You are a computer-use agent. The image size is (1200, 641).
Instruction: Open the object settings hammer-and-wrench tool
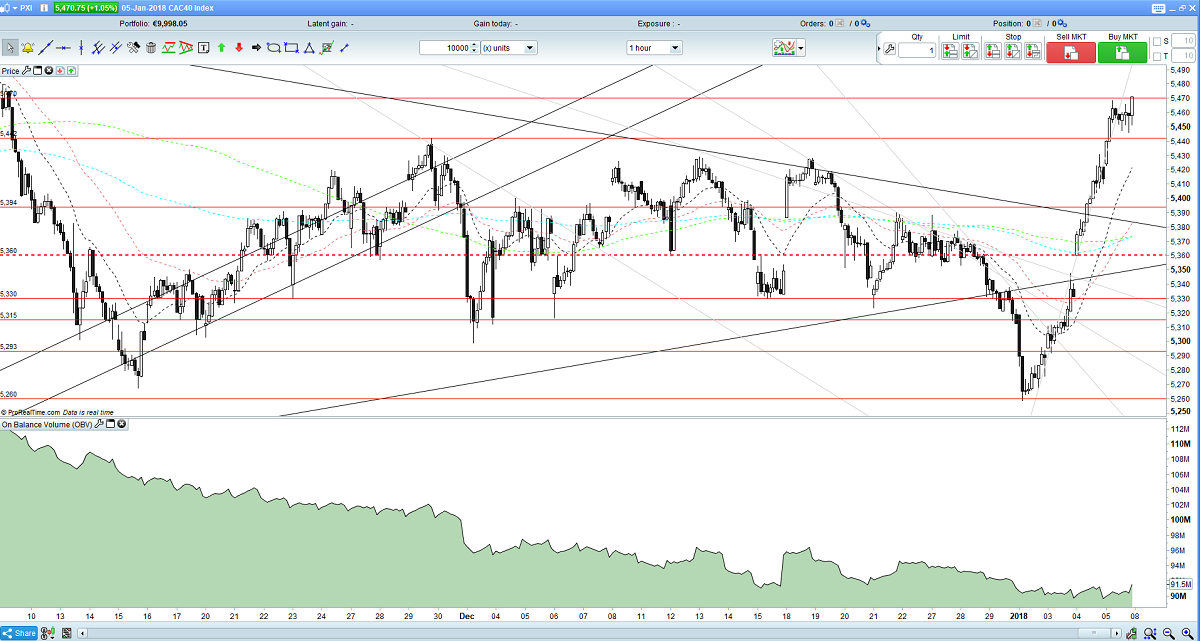[x=134, y=47]
